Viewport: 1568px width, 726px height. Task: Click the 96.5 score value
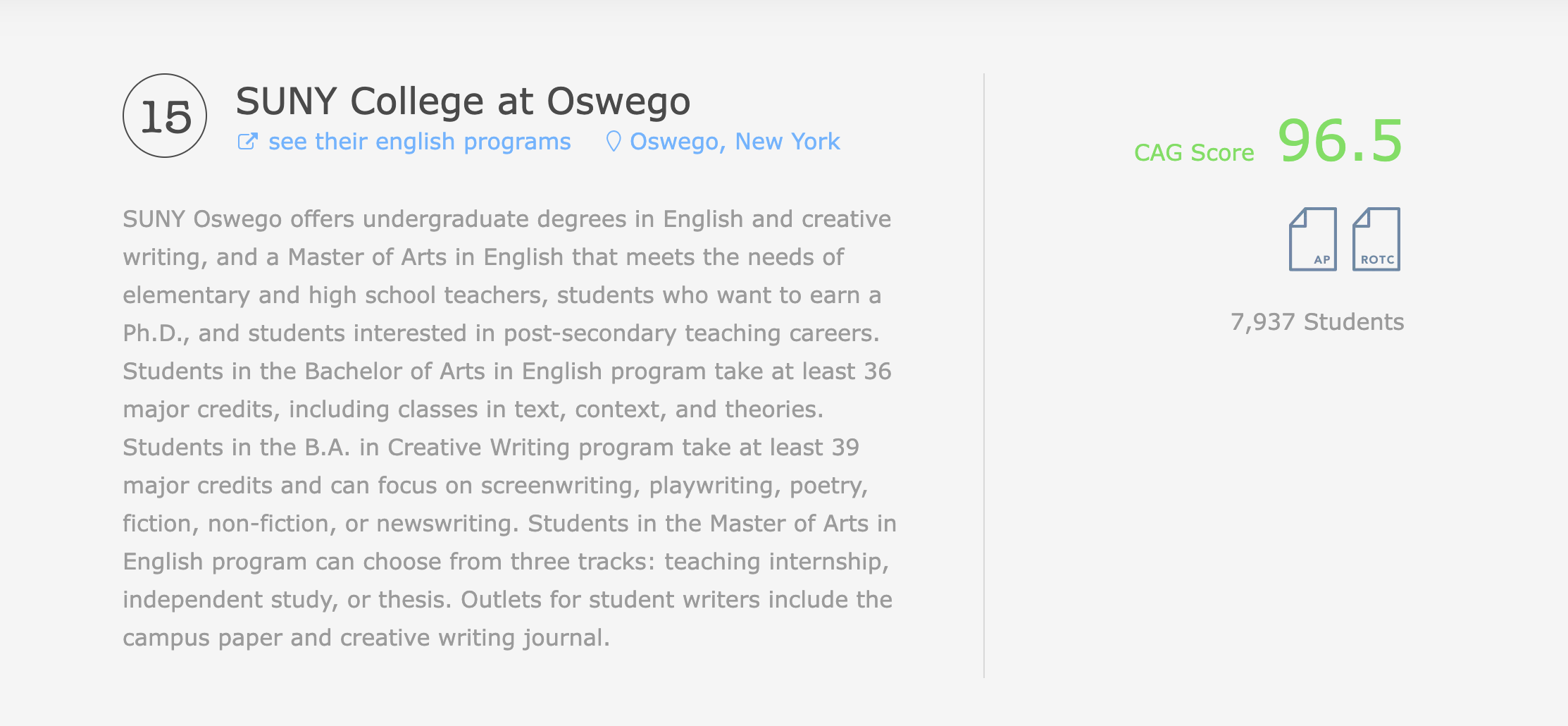(x=1340, y=141)
